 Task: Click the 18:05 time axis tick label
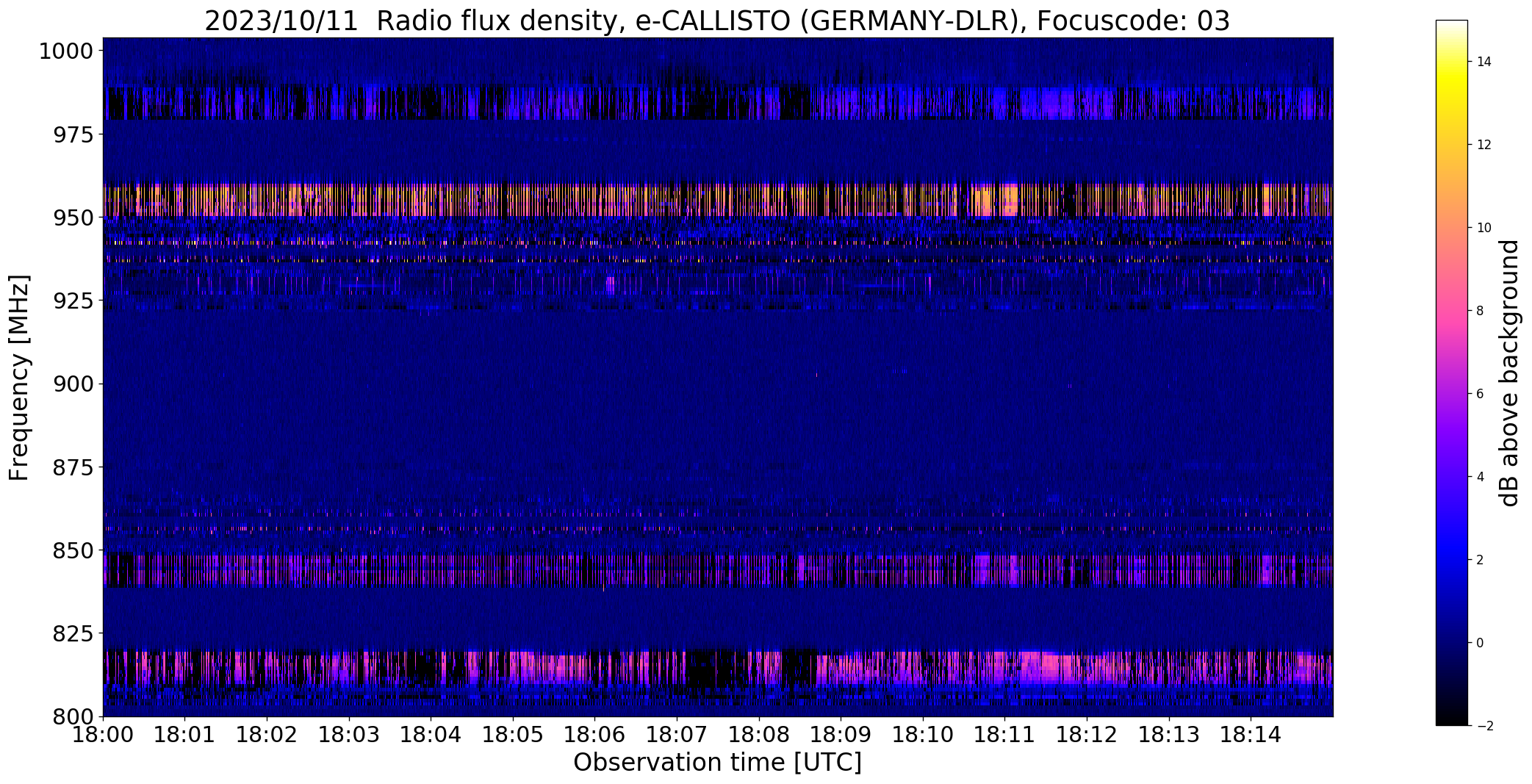tap(512, 734)
